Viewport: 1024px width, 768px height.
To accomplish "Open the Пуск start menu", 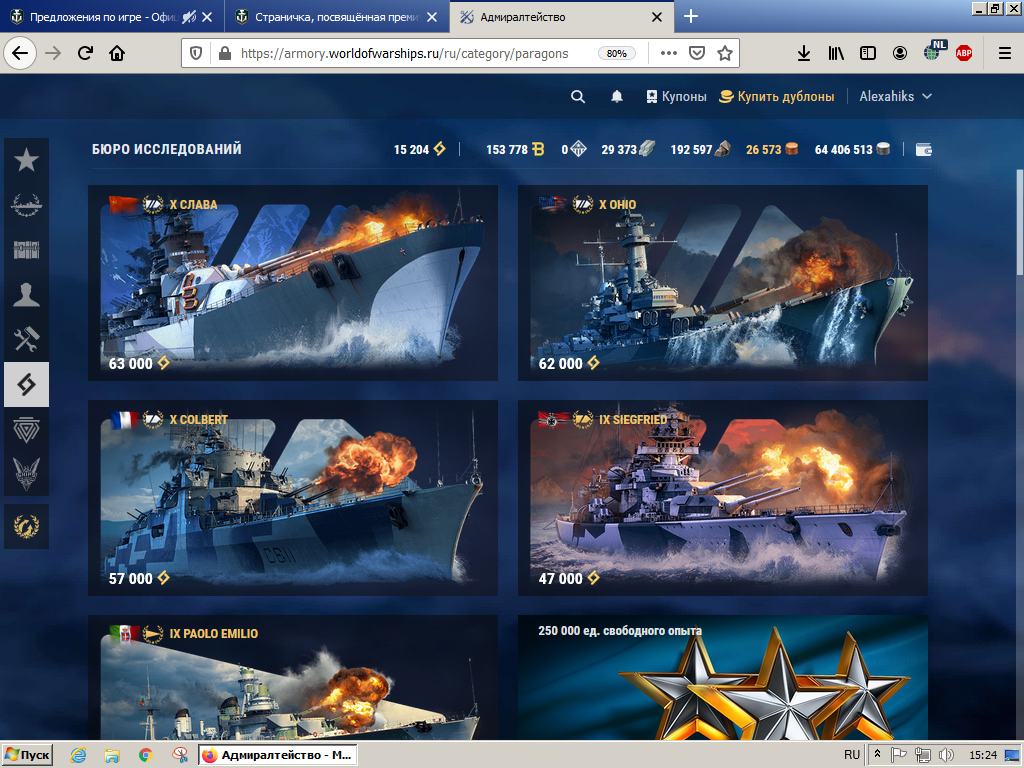I will [27, 755].
